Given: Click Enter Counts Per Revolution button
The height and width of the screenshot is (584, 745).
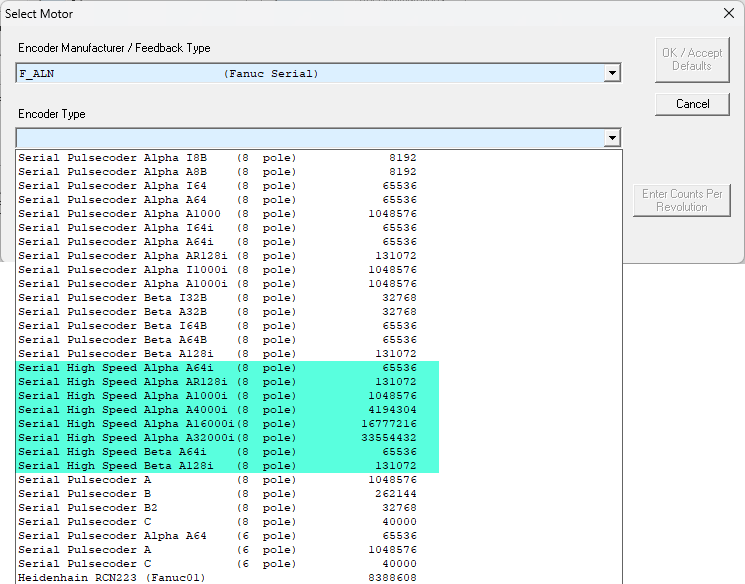Looking at the screenshot, I should coord(682,201).
